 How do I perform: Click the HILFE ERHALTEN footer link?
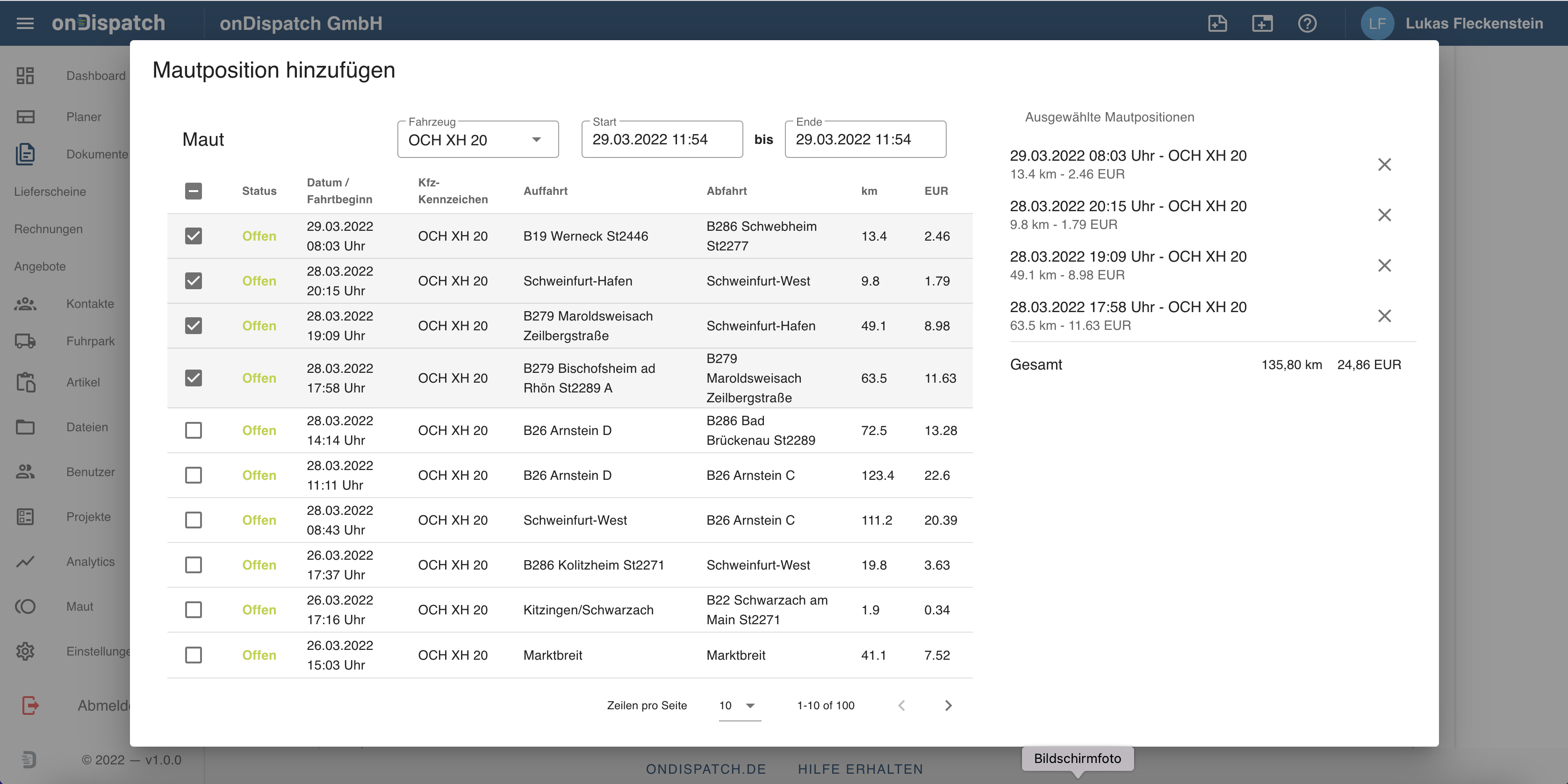860,769
